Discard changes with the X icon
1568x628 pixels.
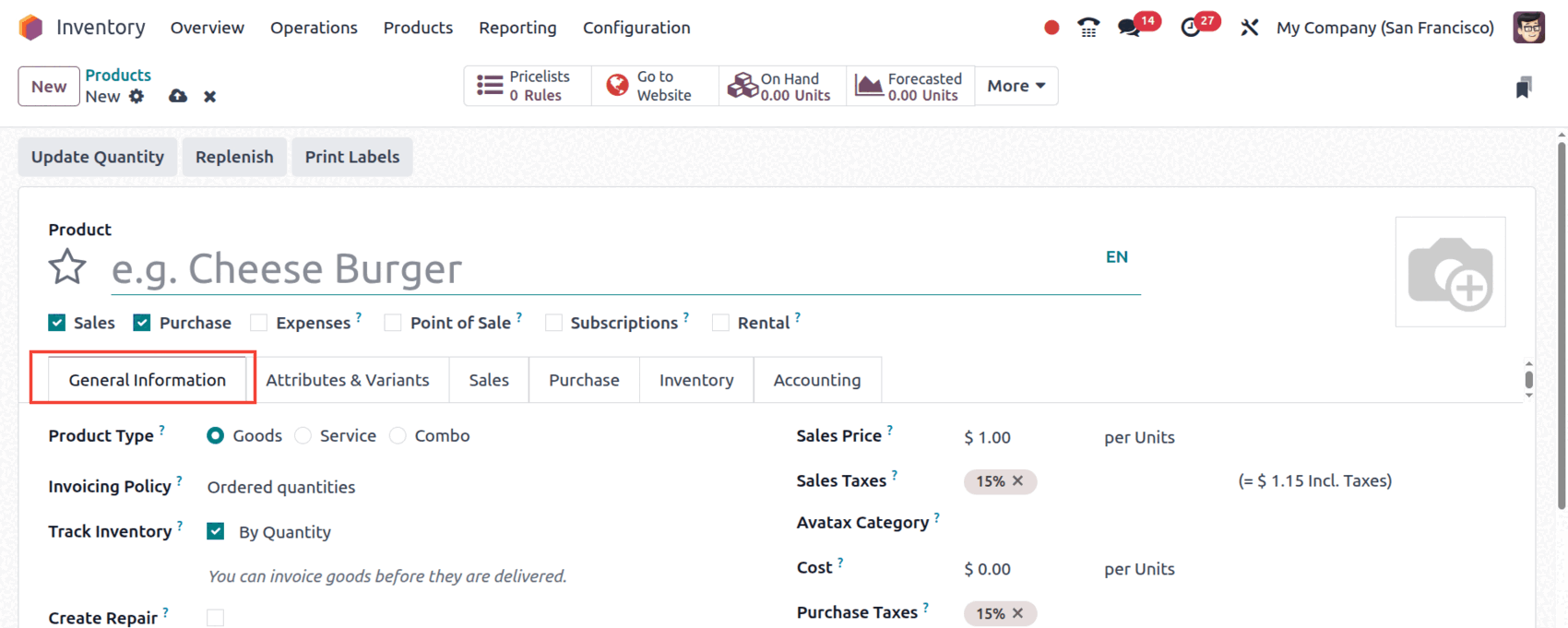(x=210, y=97)
